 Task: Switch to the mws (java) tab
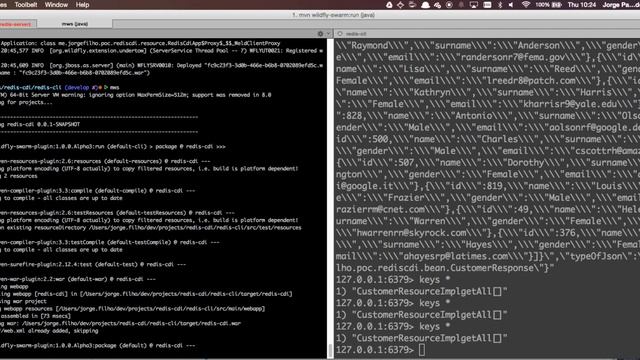pyautogui.click(x=75, y=24)
